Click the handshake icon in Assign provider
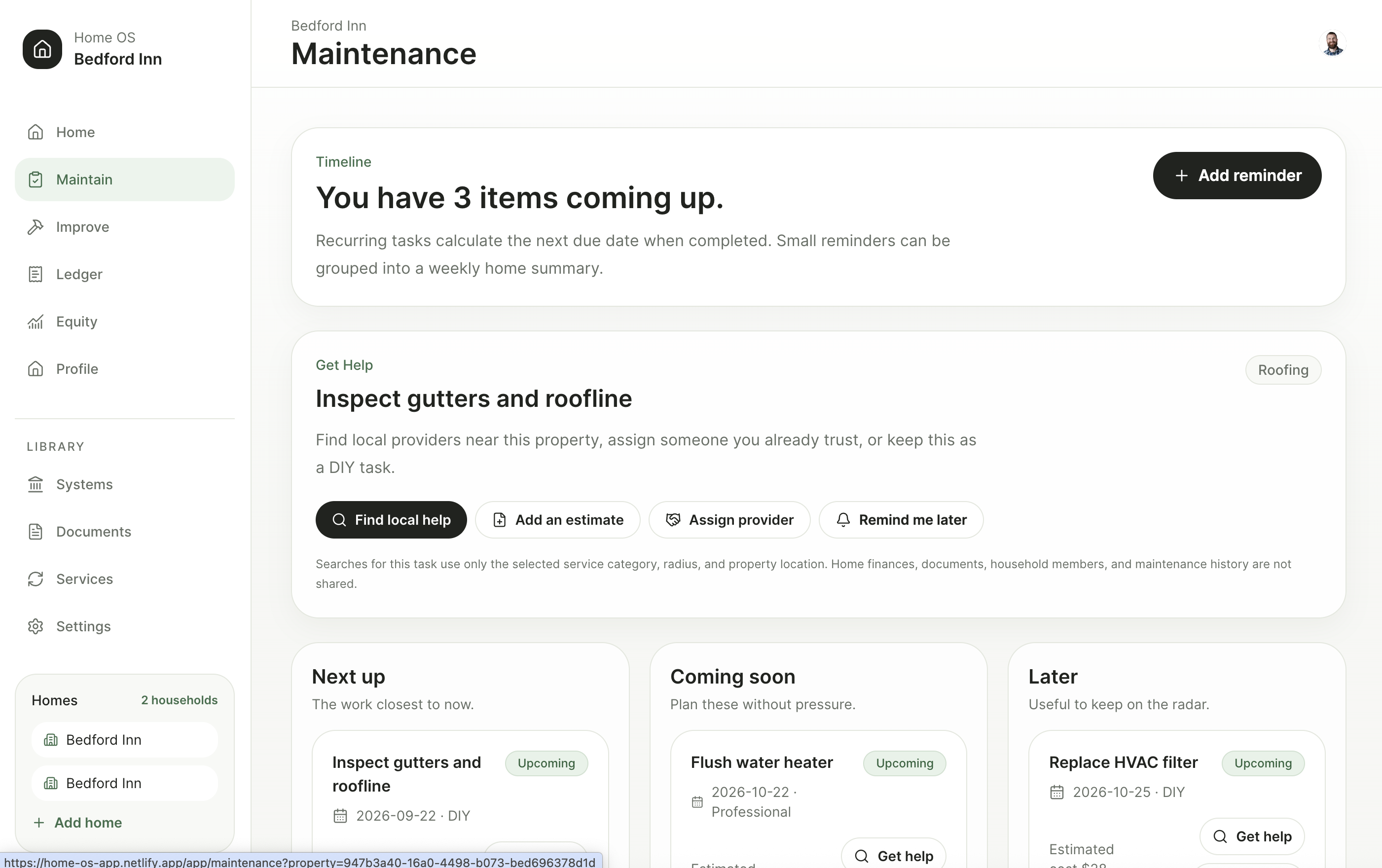The image size is (1382, 868). (x=673, y=520)
